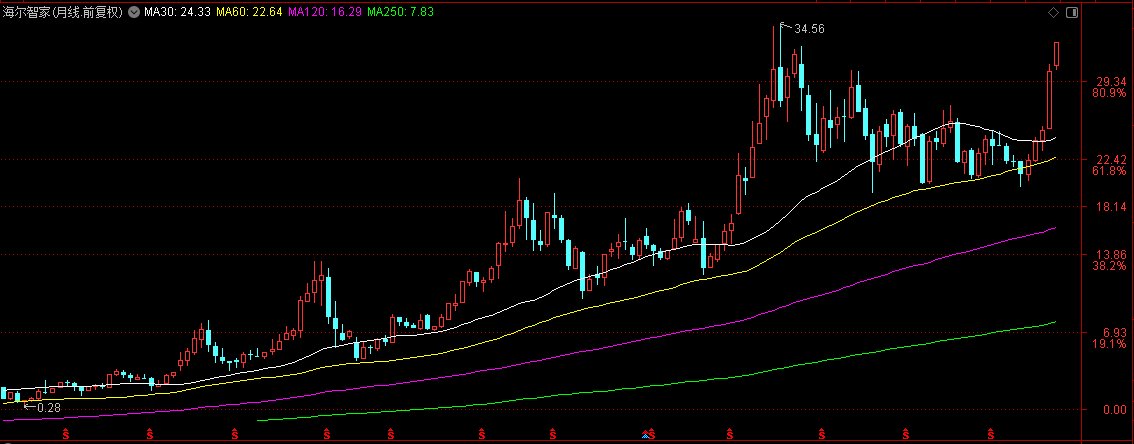This screenshot has height=444, width=1134.
Task: Click the 38.2% retracement level label
Action: (1111, 266)
